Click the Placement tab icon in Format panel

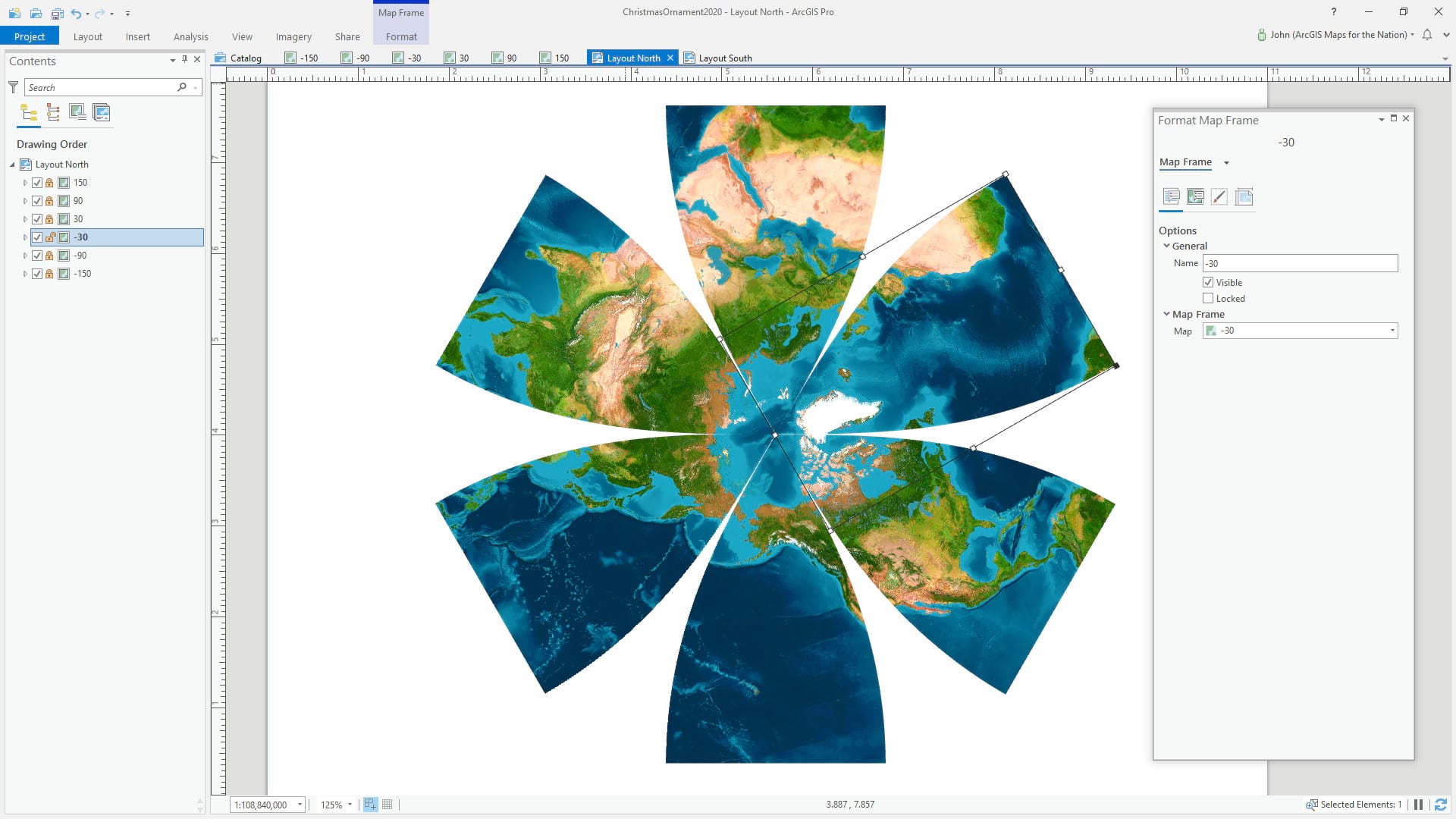[1244, 197]
